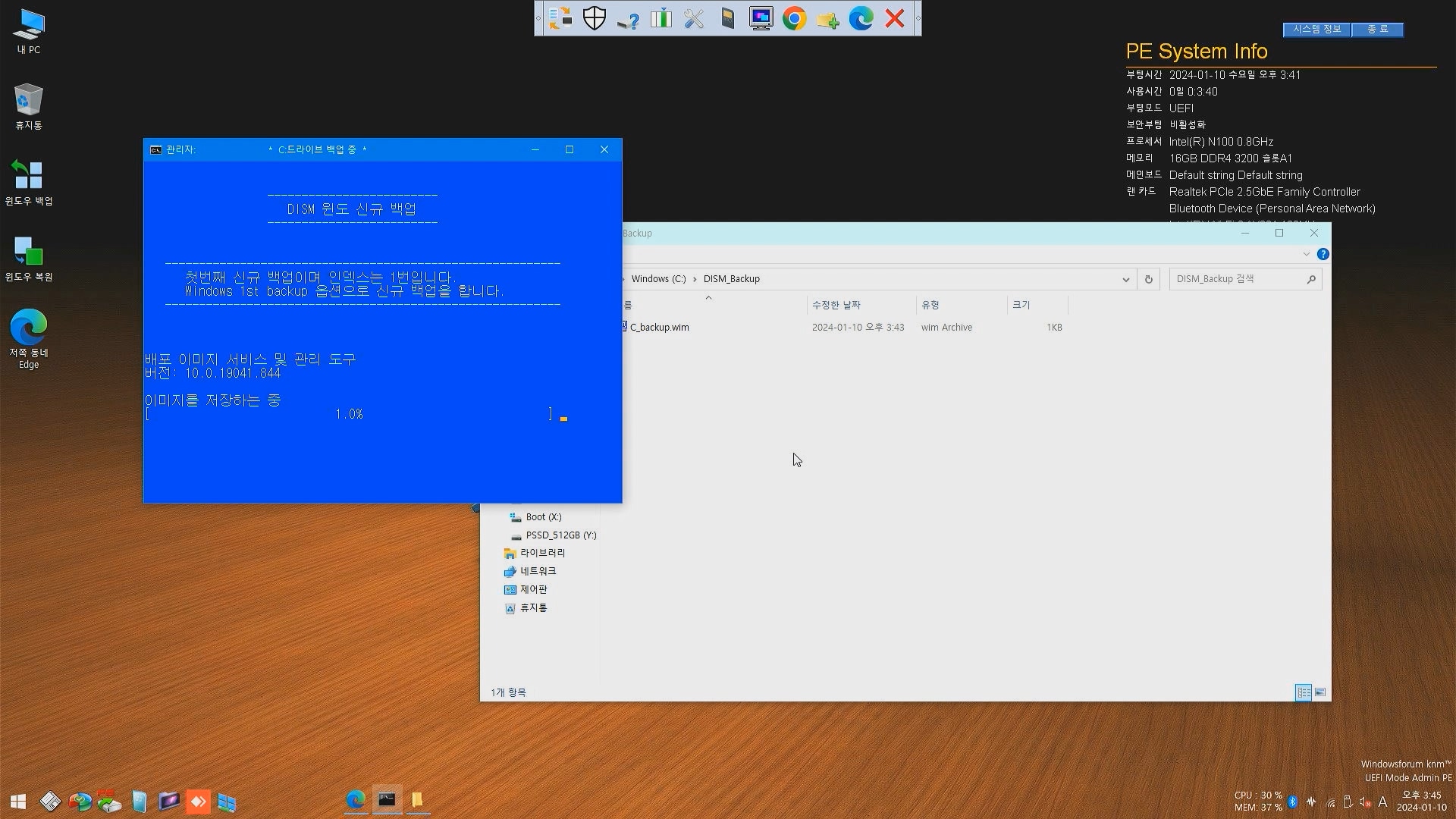Click the 휴지통 sidebar item
The image size is (1456, 819).
(533, 608)
